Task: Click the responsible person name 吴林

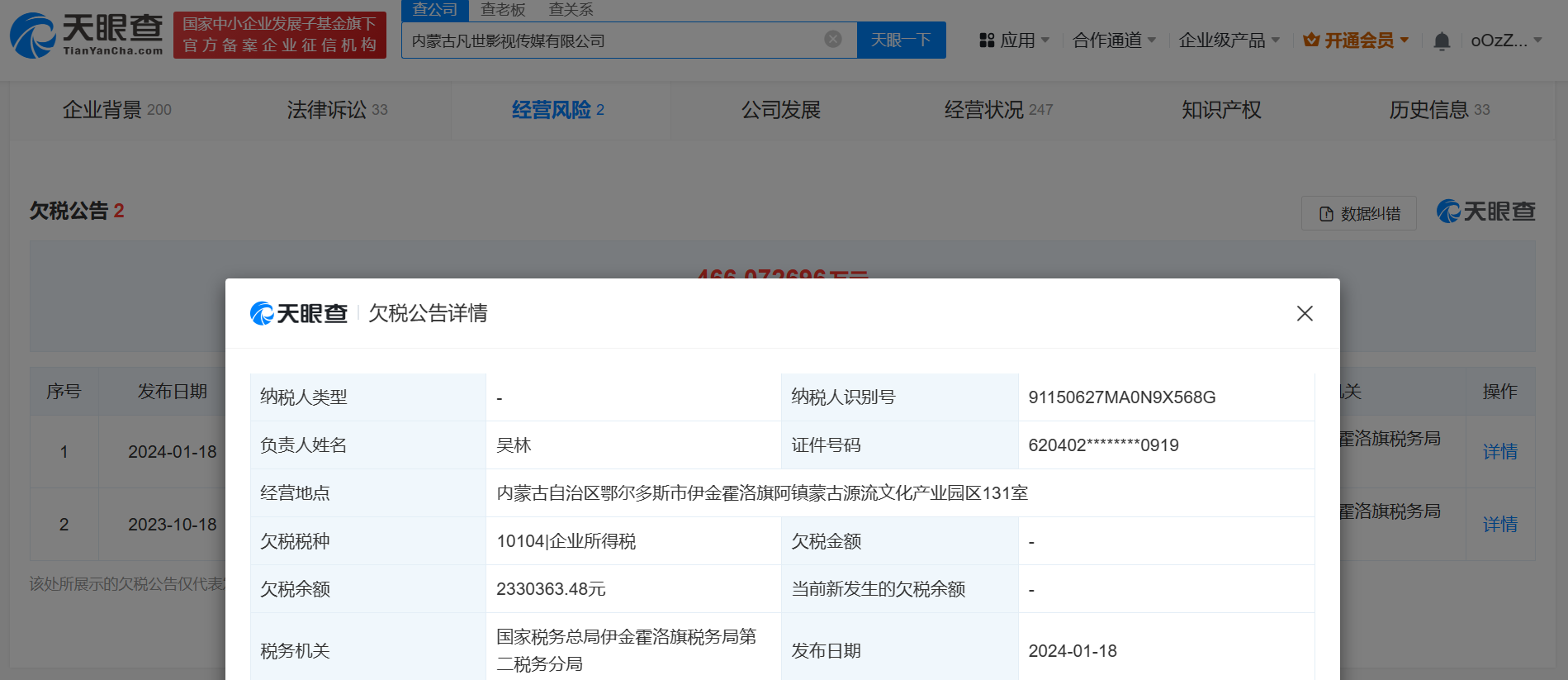Action: point(514,445)
